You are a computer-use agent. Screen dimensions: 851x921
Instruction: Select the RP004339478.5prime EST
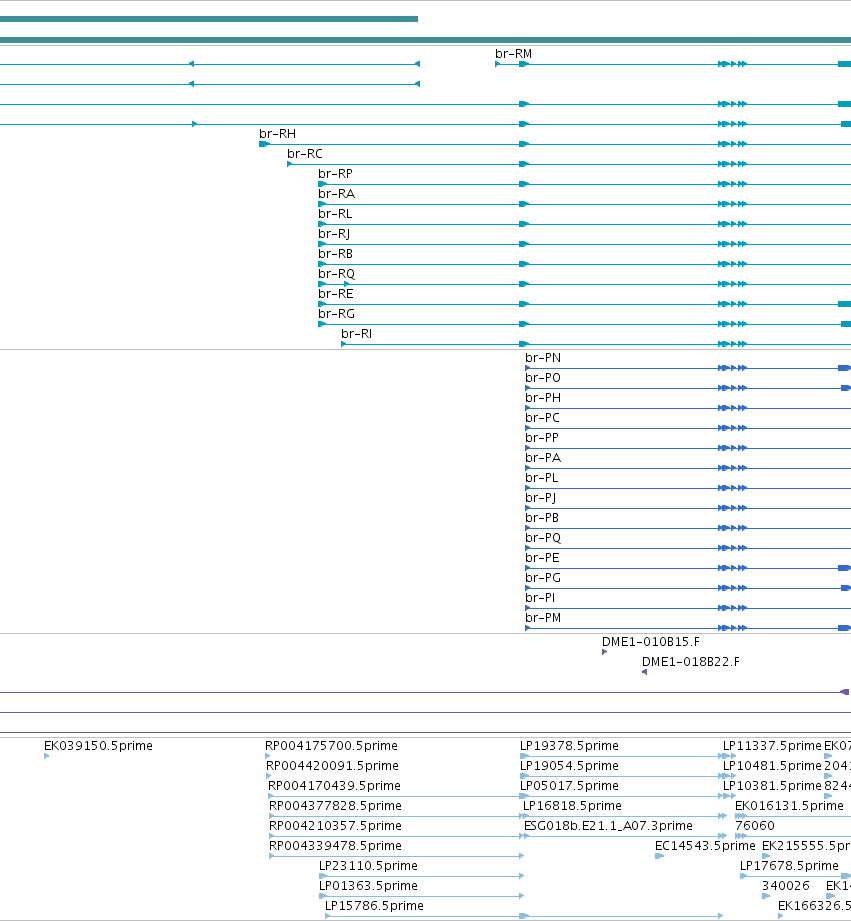click(335, 845)
